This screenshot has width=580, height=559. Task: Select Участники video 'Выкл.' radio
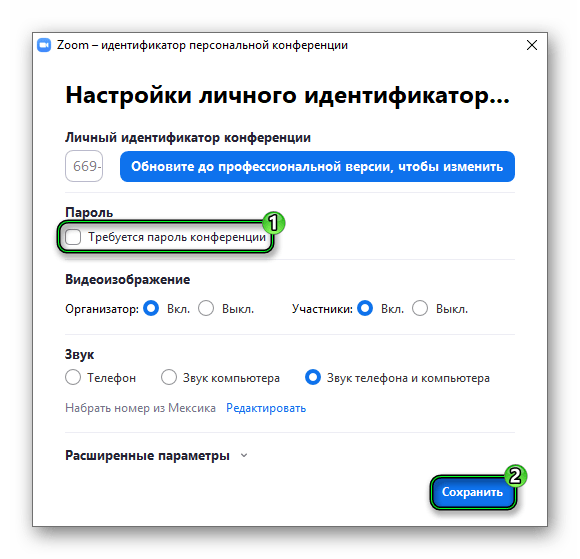(x=420, y=308)
